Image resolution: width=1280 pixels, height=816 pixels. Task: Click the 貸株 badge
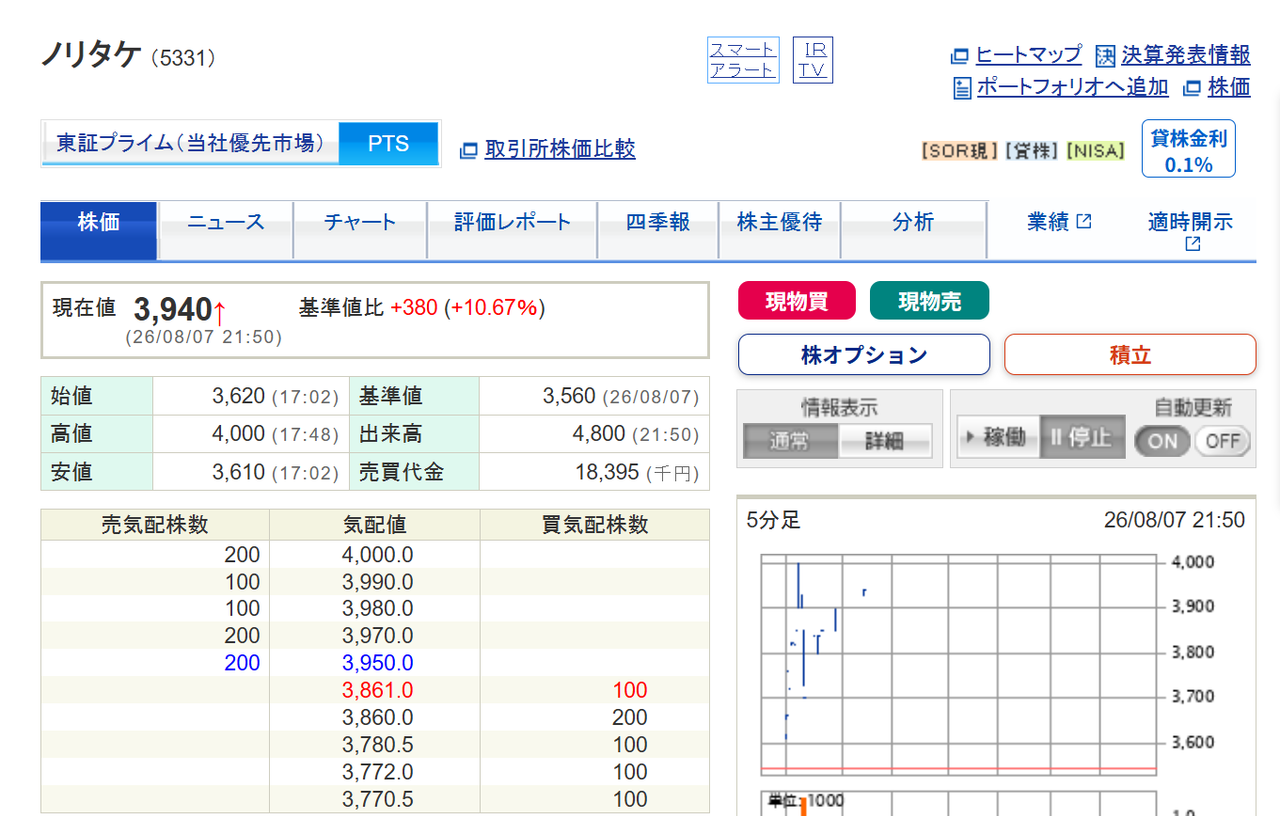(x=1031, y=151)
